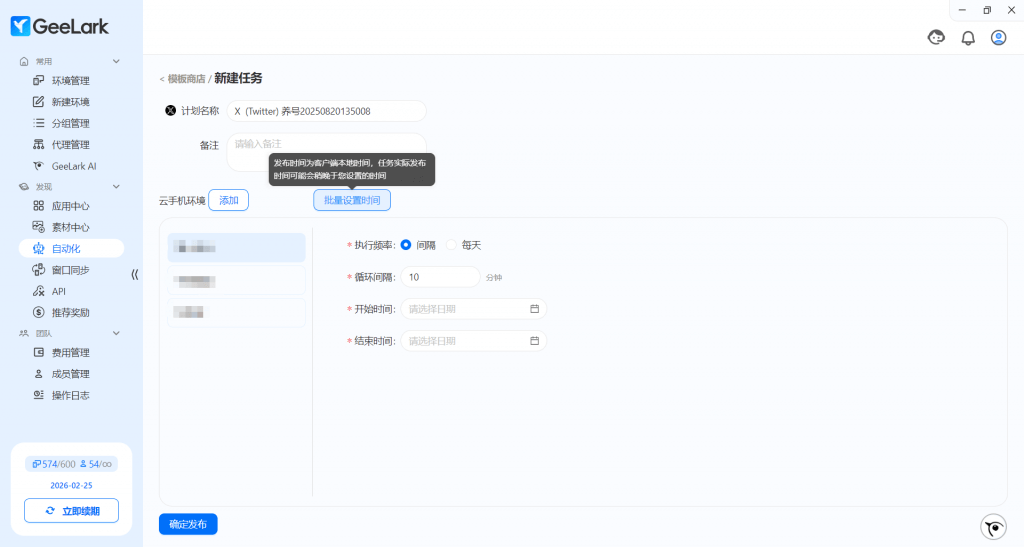Image resolution: width=1024 pixels, height=547 pixels.
Task: Click the 批量设置时间 button
Action: pyautogui.click(x=352, y=200)
